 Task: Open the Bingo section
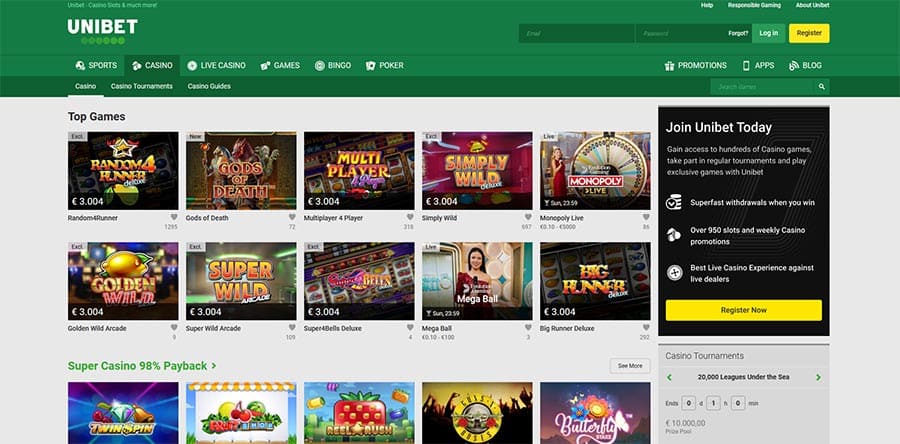coord(333,65)
